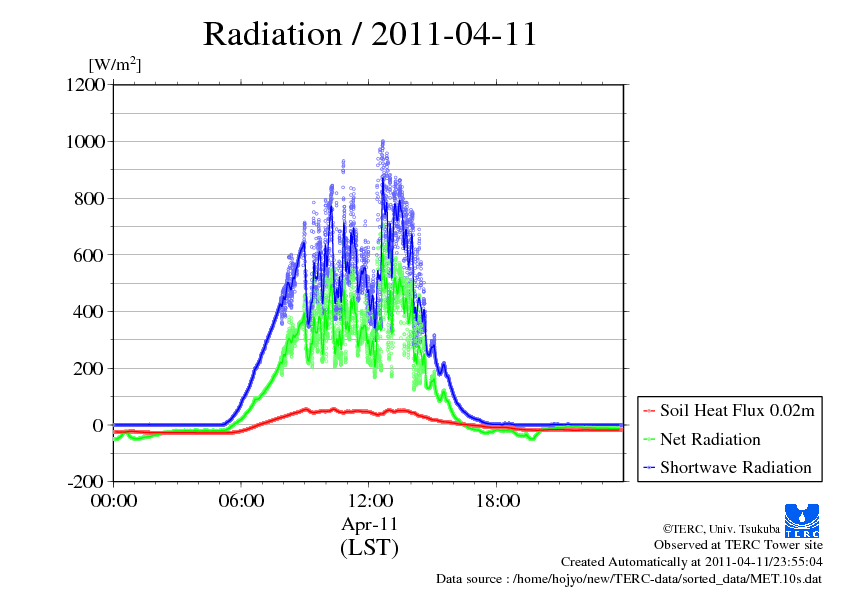Click the shortwave radiation peak near 1000
842x595 pixels.
point(382,143)
